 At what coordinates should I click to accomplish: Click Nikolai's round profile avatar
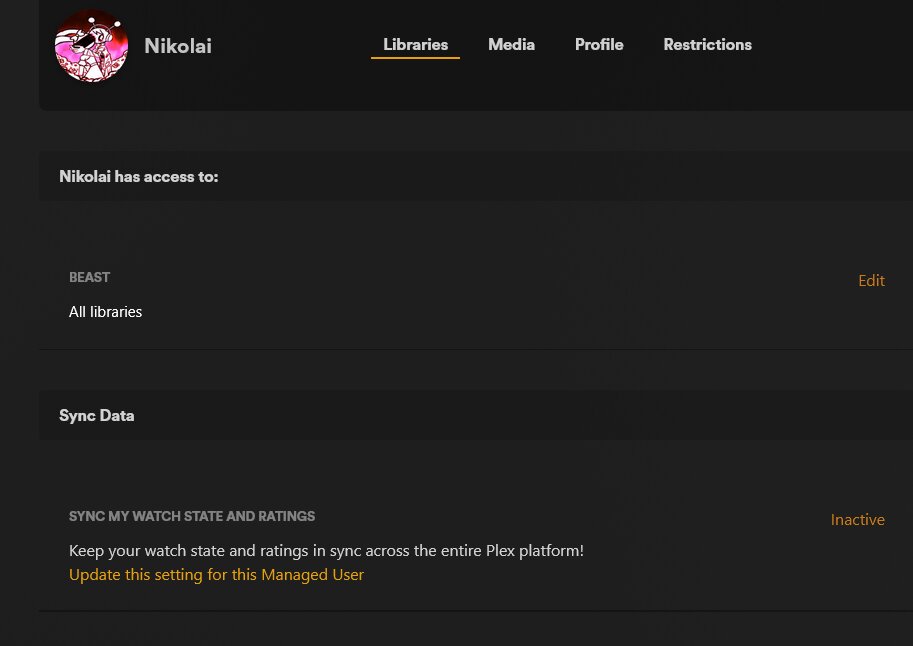point(91,45)
